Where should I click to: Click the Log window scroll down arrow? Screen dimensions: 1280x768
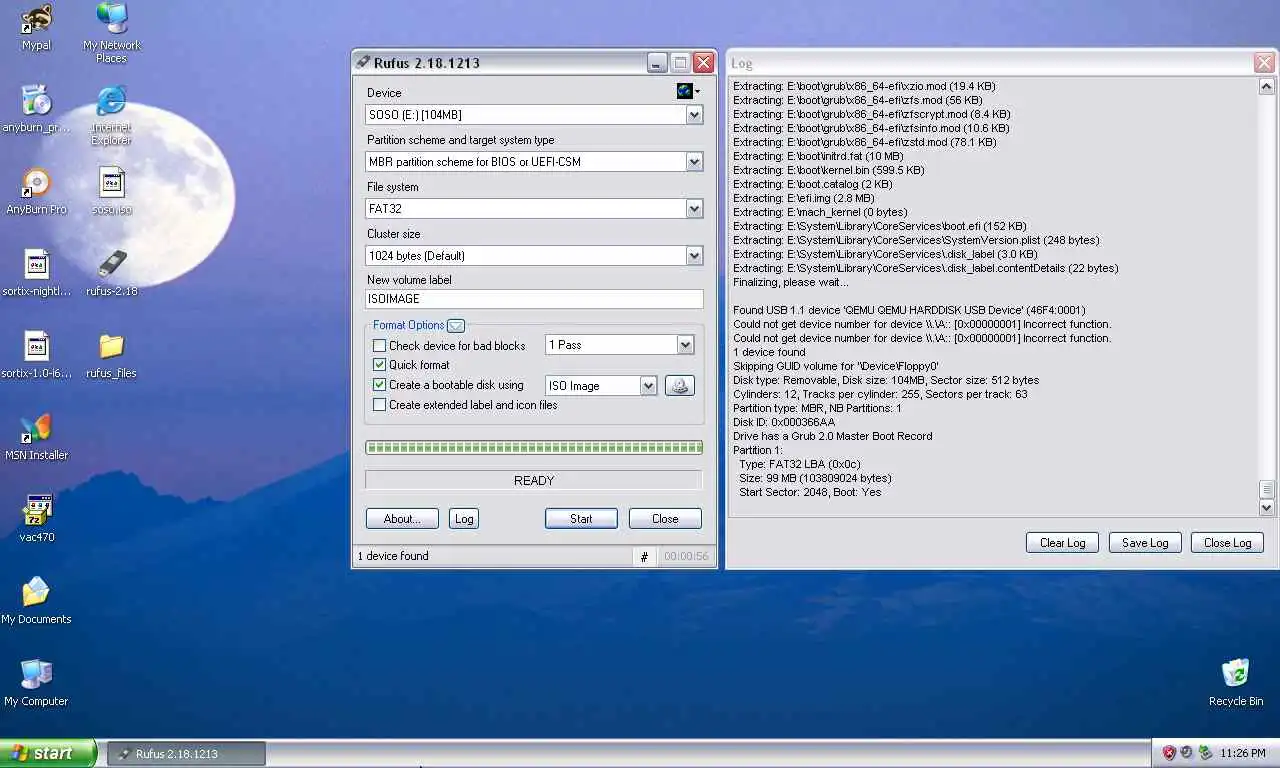(x=1267, y=508)
